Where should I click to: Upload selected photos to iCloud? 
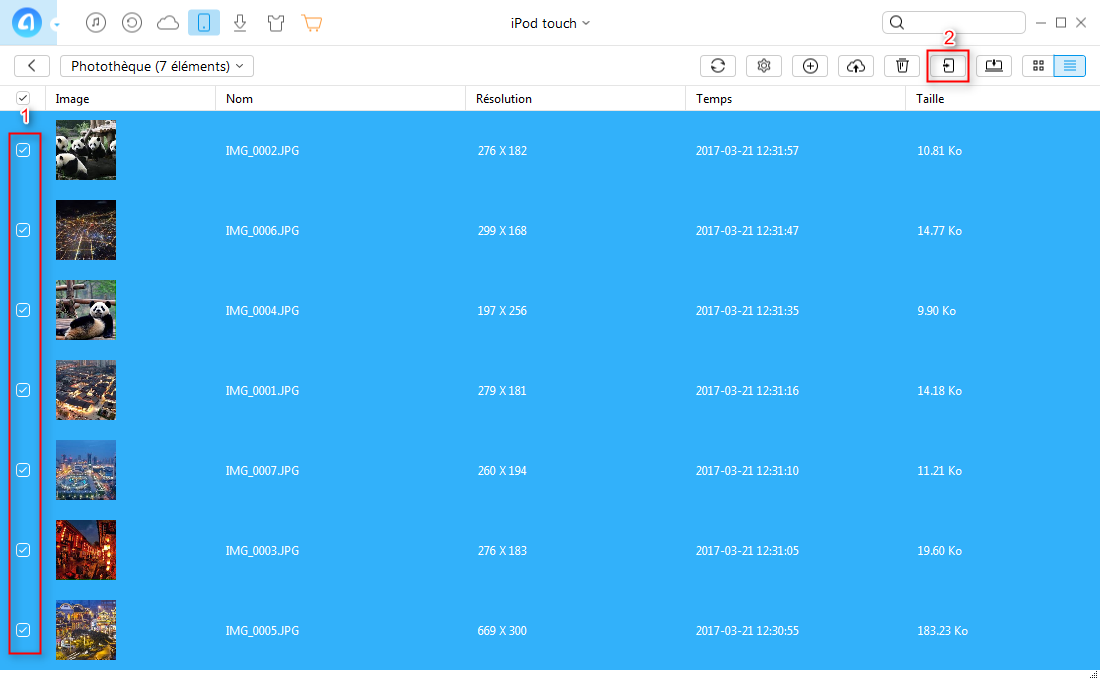pyautogui.click(x=856, y=66)
